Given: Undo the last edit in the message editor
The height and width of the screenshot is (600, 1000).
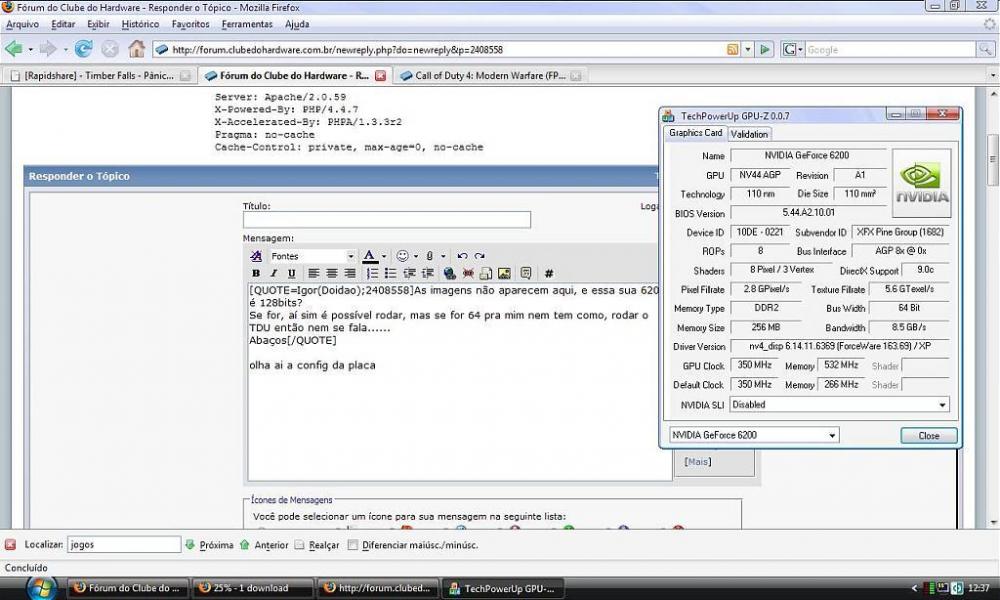Looking at the screenshot, I should coord(462,256).
